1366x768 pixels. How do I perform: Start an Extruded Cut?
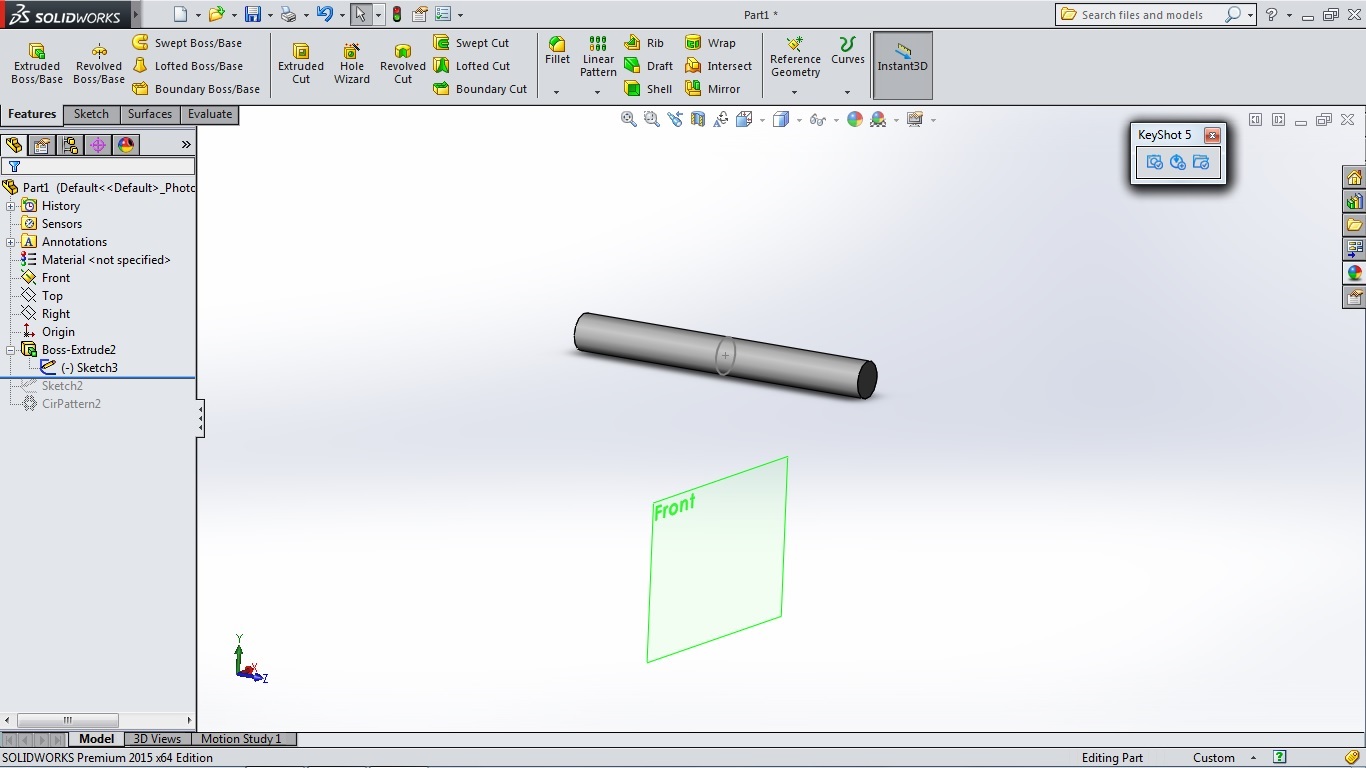(301, 64)
